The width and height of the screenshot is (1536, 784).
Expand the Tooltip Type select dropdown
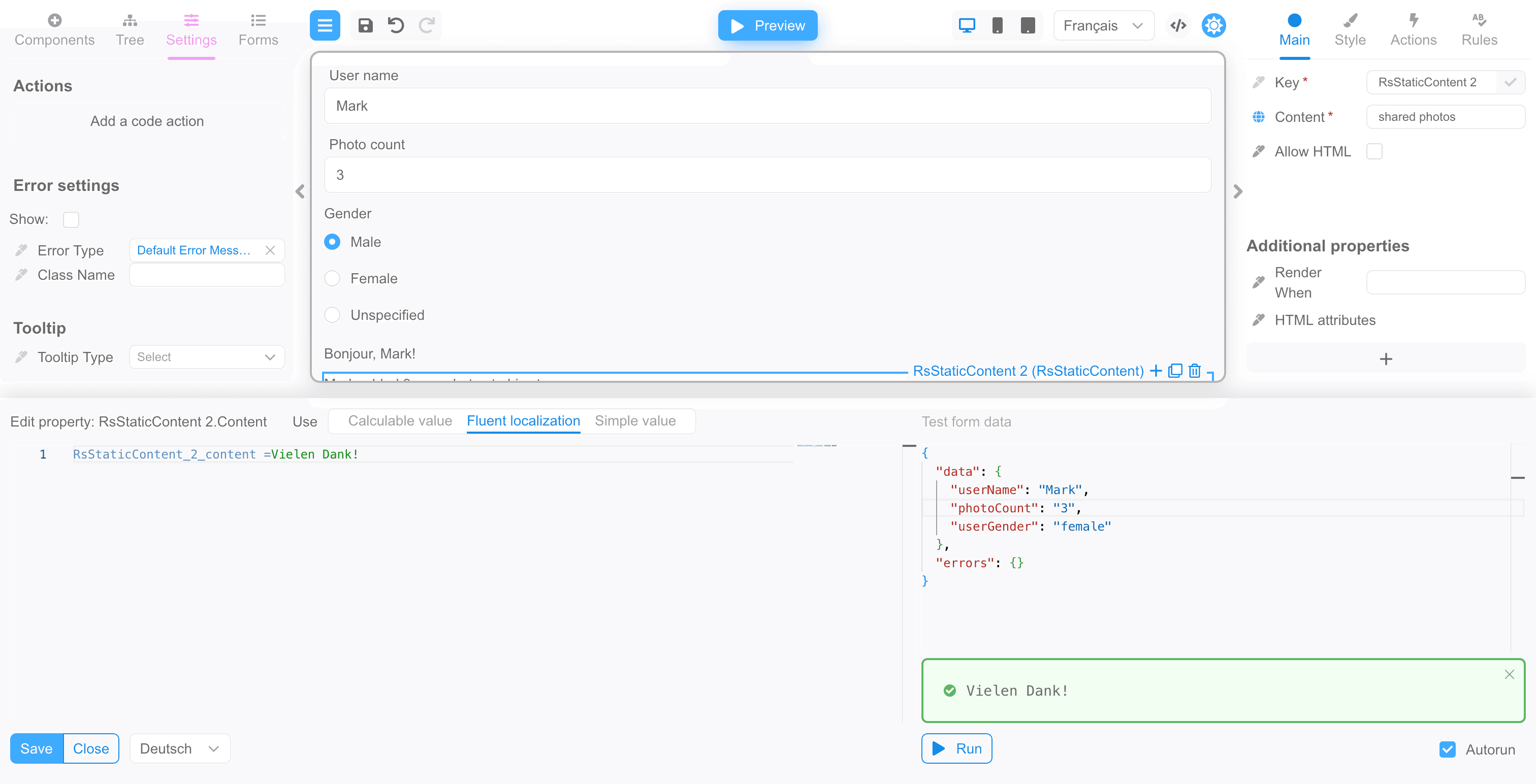207,357
